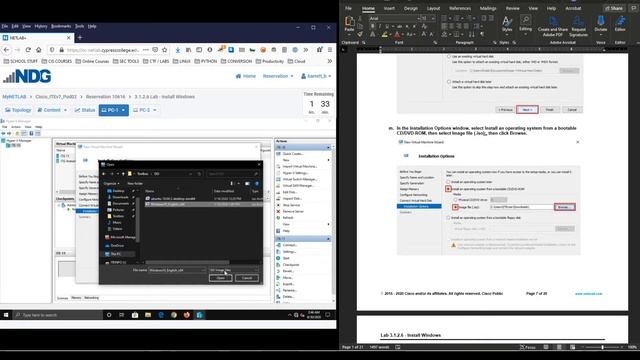Apply bold in Word ribbon
This screenshot has height=360, width=640.
click(x=372, y=26)
